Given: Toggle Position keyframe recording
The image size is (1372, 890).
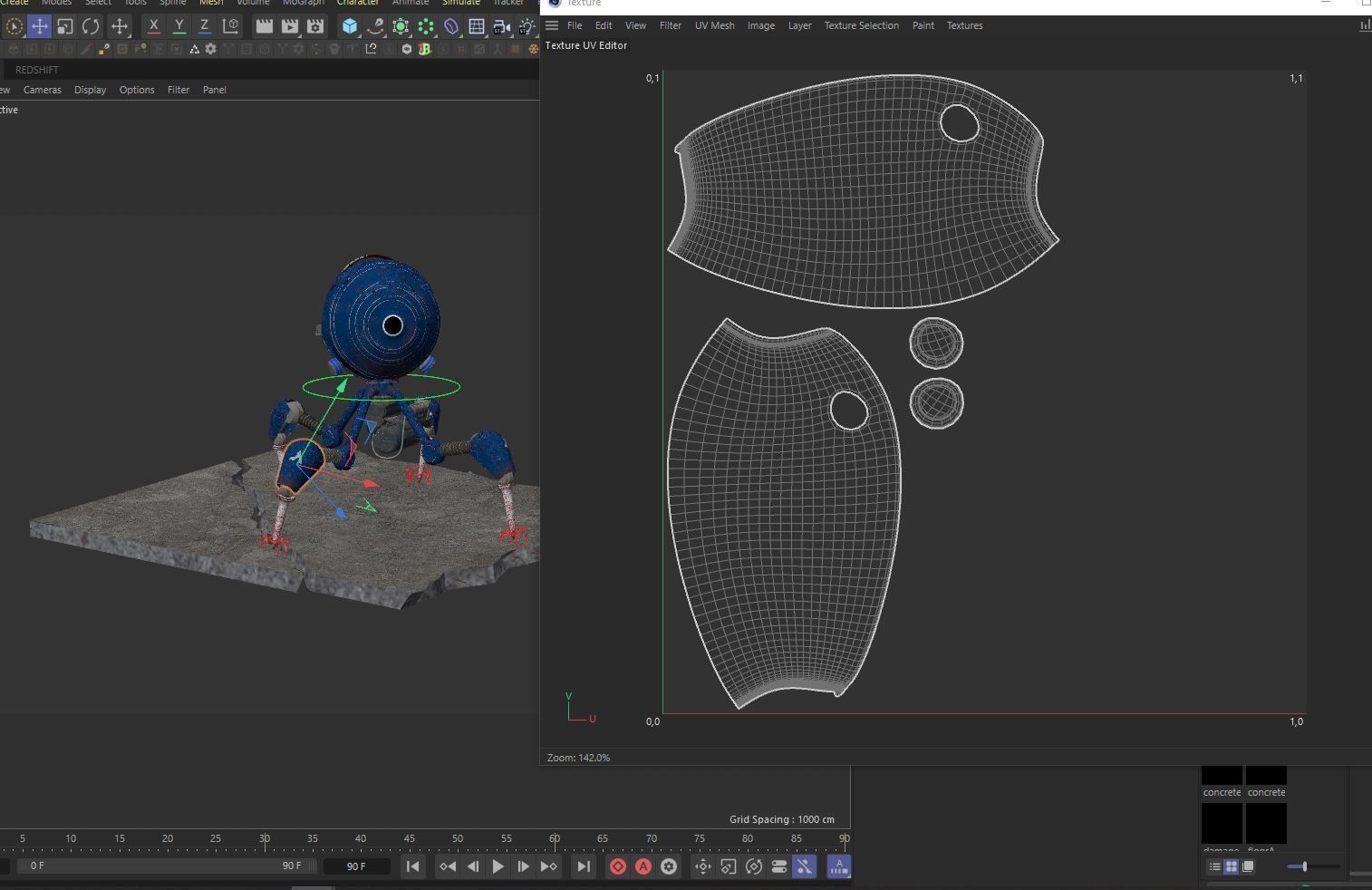Looking at the screenshot, I should 703,866.
